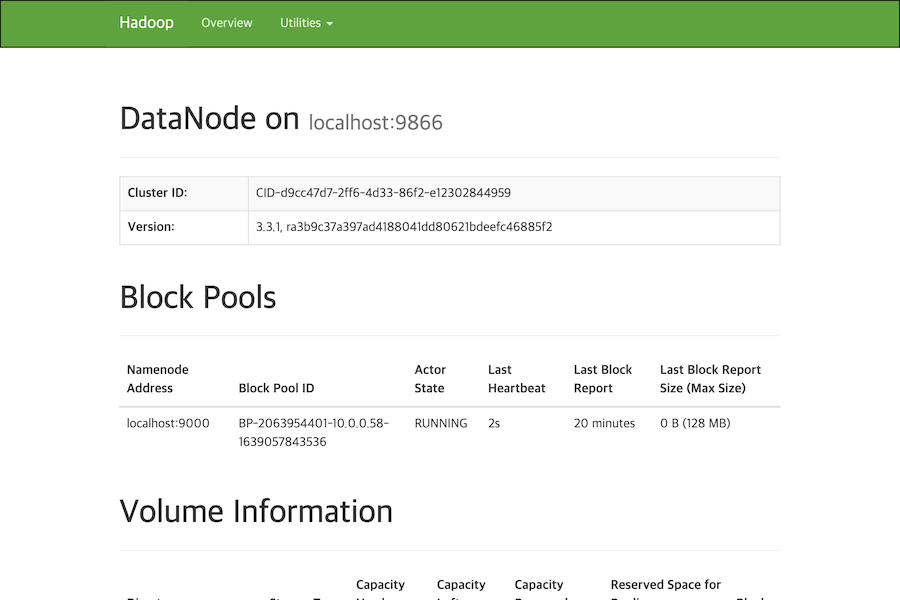
Task: Click the Utilities menu to reveal its options
Action: click(305, 23)
